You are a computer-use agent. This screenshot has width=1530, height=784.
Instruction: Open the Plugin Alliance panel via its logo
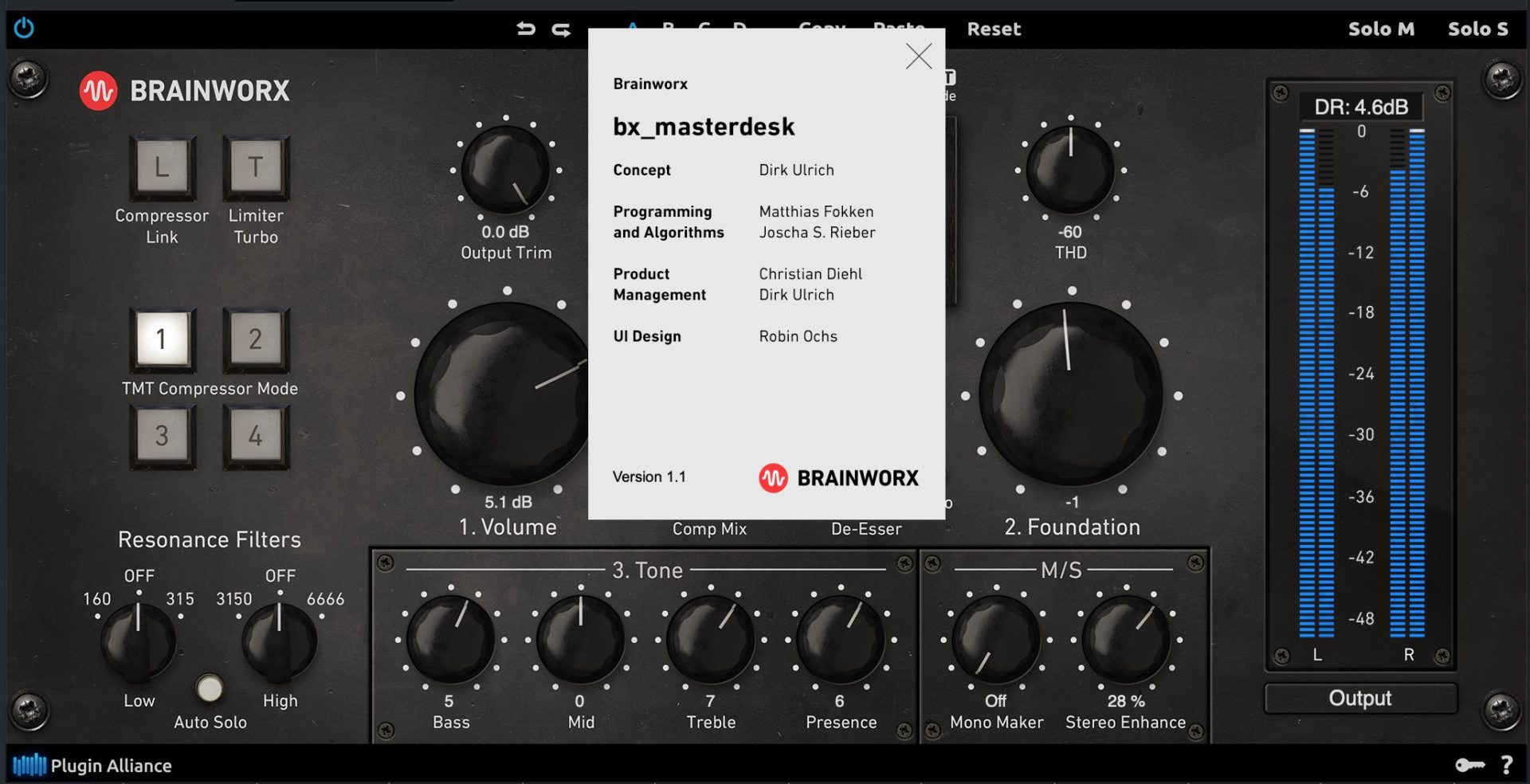(x=30, y=765)
